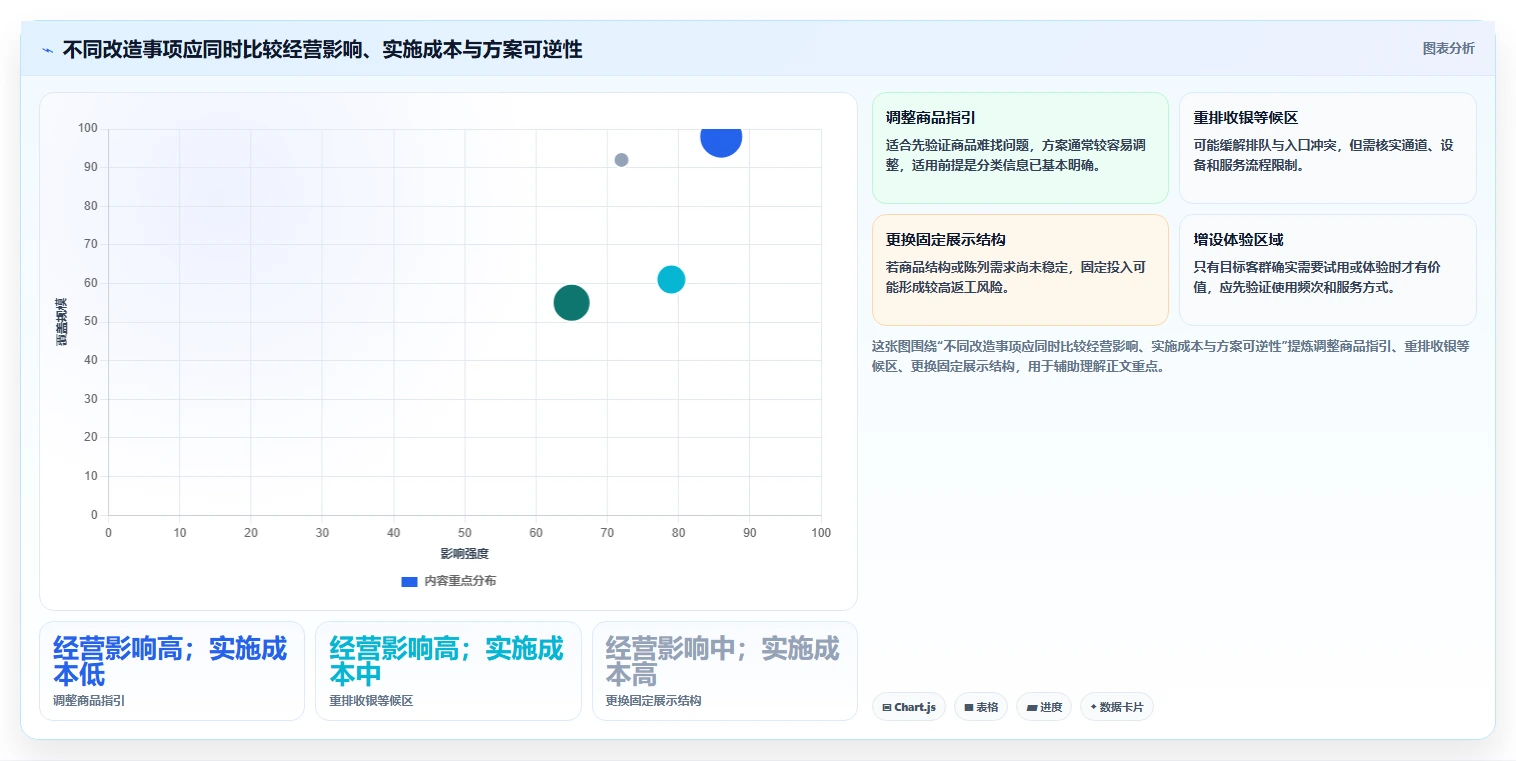Viewport: 1516px width, 761px height.
Task: Open the 调整商品指引 green card
Action: pyautogui.click(x=1020, y=148)
